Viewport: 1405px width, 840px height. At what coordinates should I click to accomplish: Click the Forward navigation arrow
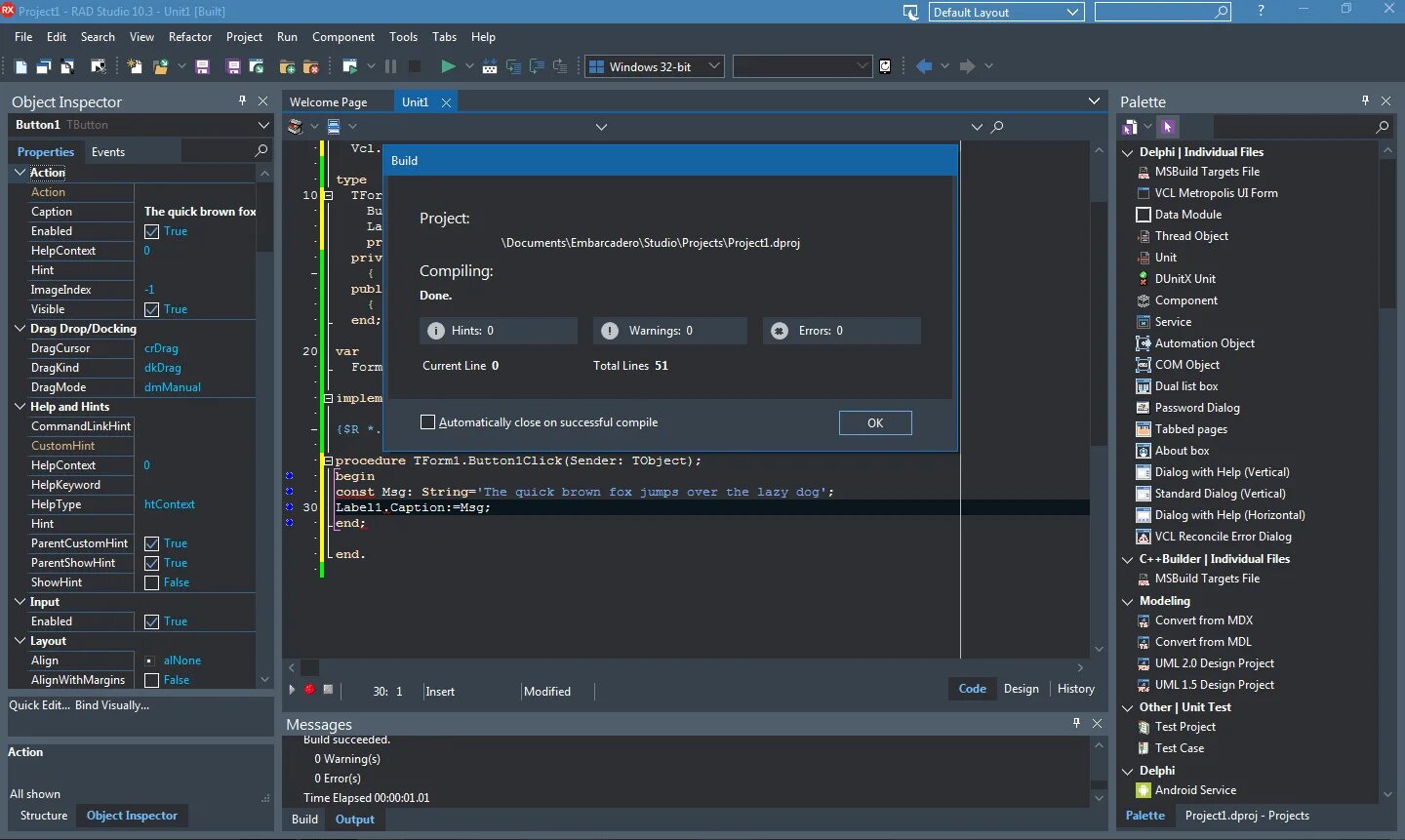[967, 66]
